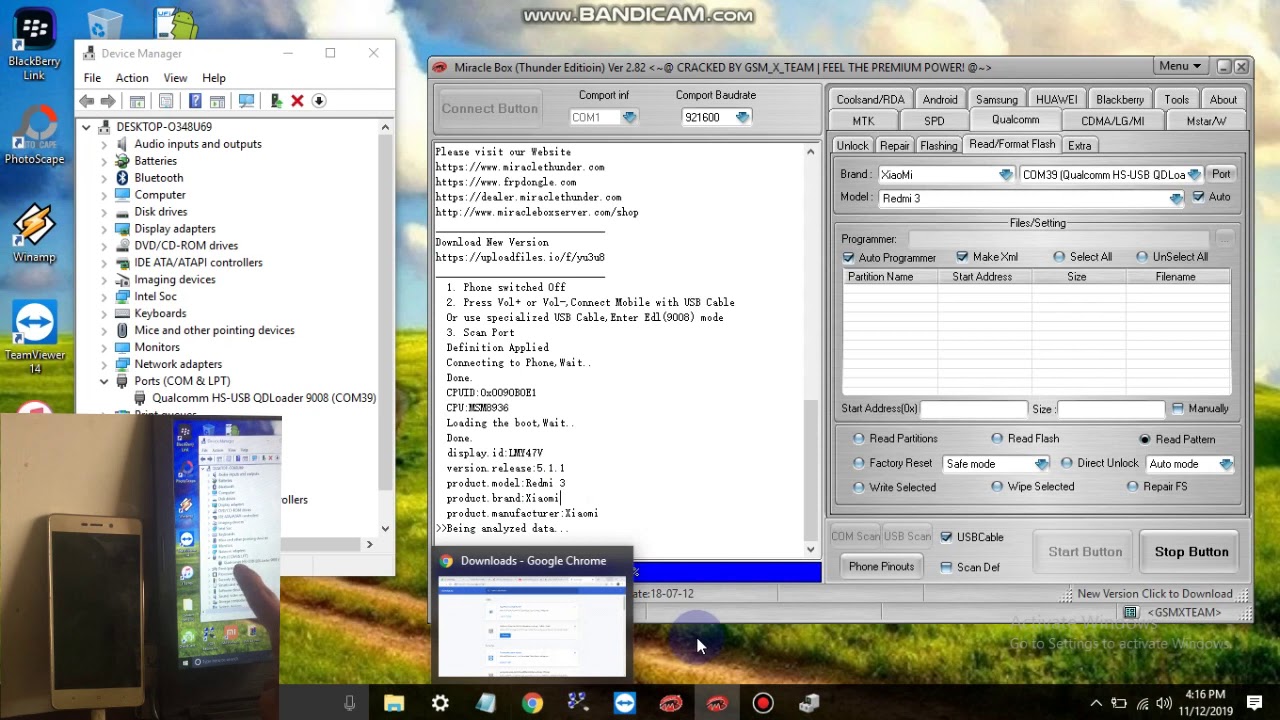Open Comport inf COM1 dropdown
The image size is (1280, 720).
pyautogui.click(x=629, y=117)
